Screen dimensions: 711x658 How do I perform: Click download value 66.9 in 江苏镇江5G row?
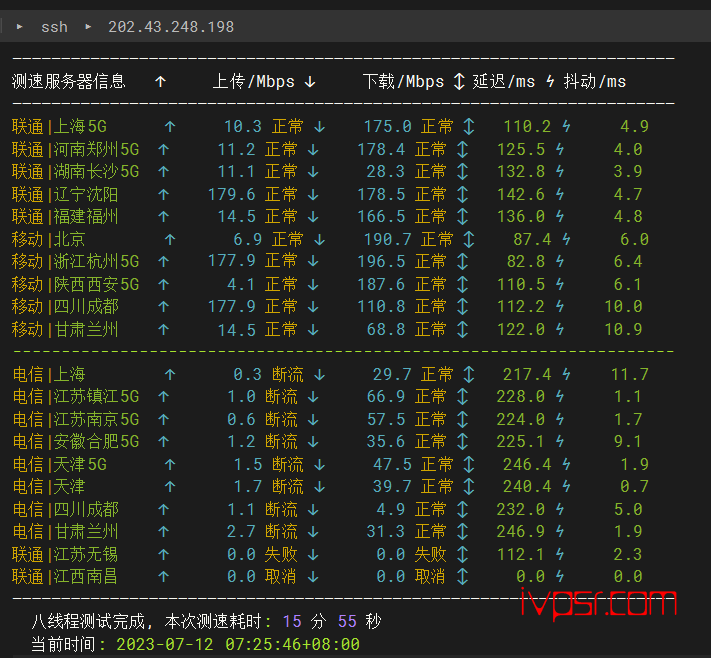(x=386, y=396)
